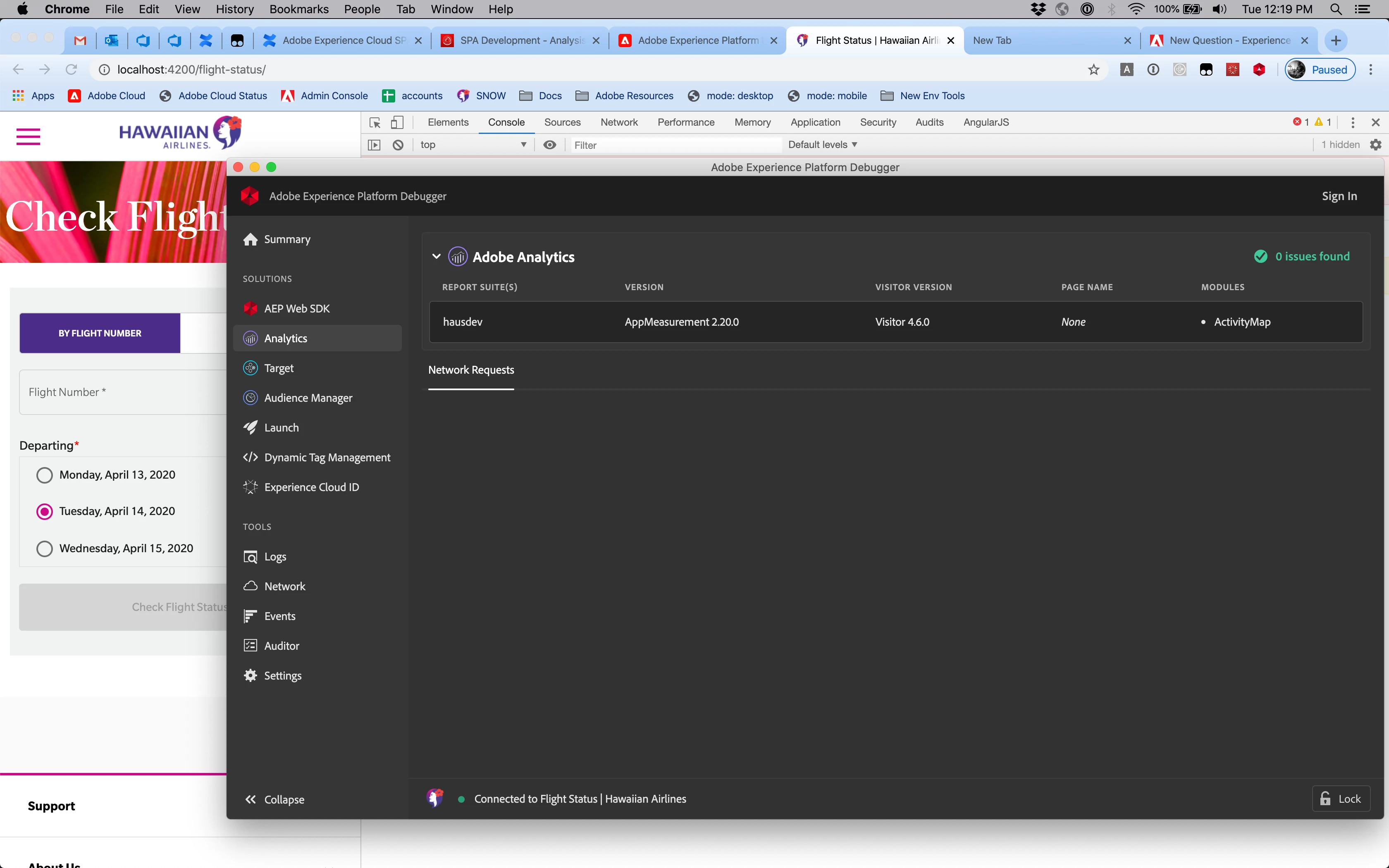Open the Launch solution
This screenshot has width=1389, height=868.
[281, 428]
